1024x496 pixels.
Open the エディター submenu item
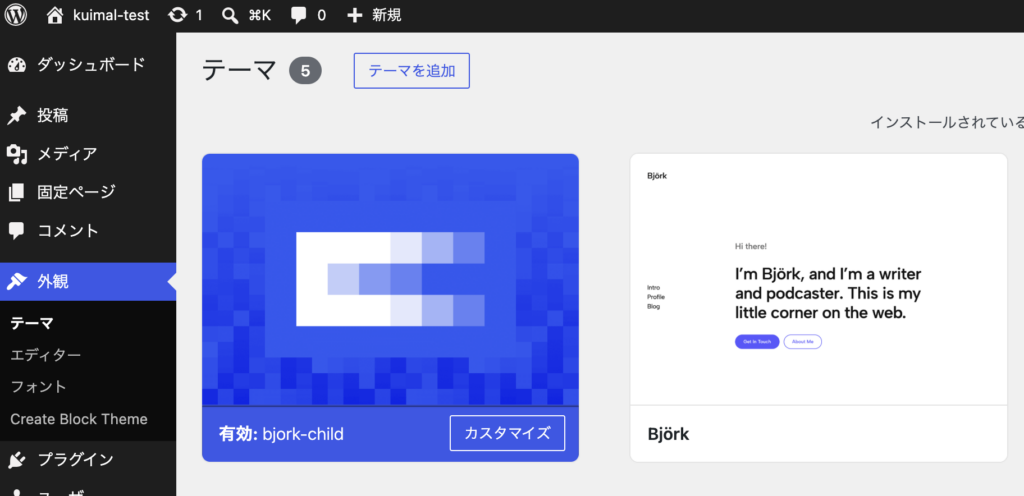point(46,355)
